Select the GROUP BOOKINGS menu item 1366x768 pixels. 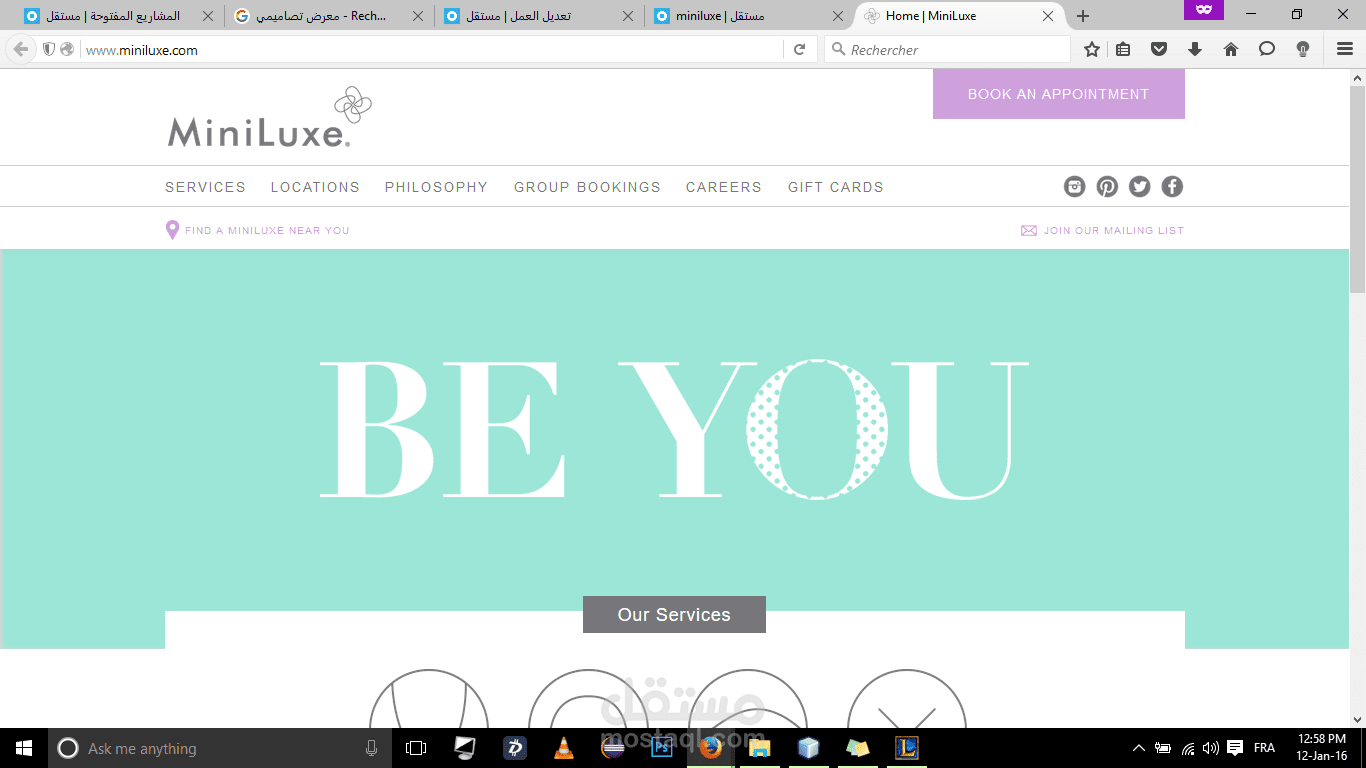[x=586, y=187]
